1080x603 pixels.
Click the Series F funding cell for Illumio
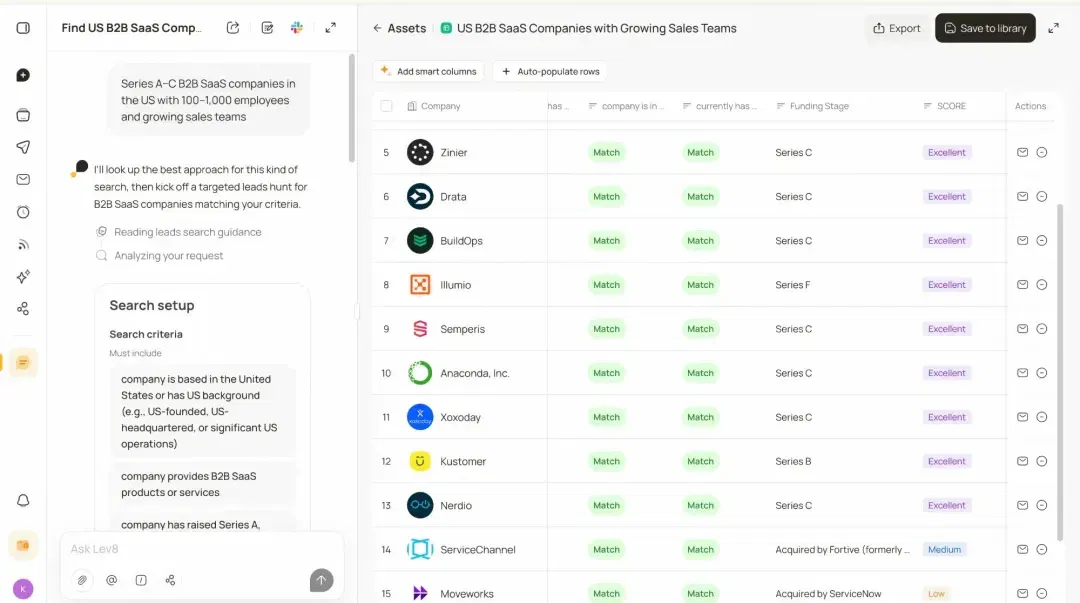pos(793,285)
